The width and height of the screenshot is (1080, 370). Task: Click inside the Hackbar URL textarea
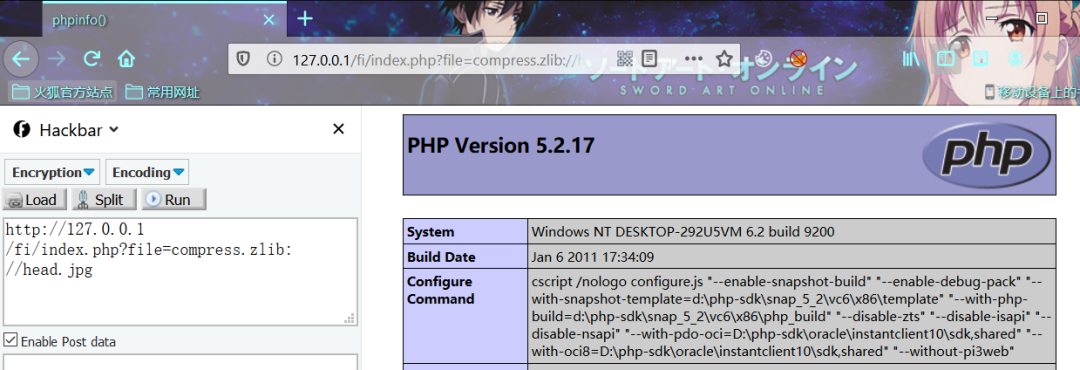(180, 271)
